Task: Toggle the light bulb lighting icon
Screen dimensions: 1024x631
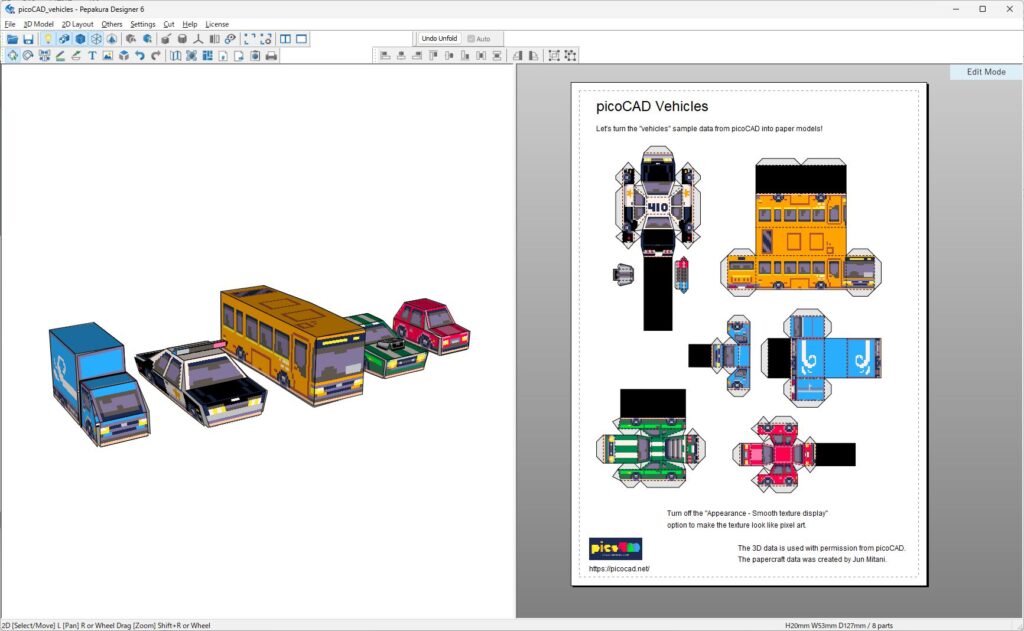Action: pos(48,39)
